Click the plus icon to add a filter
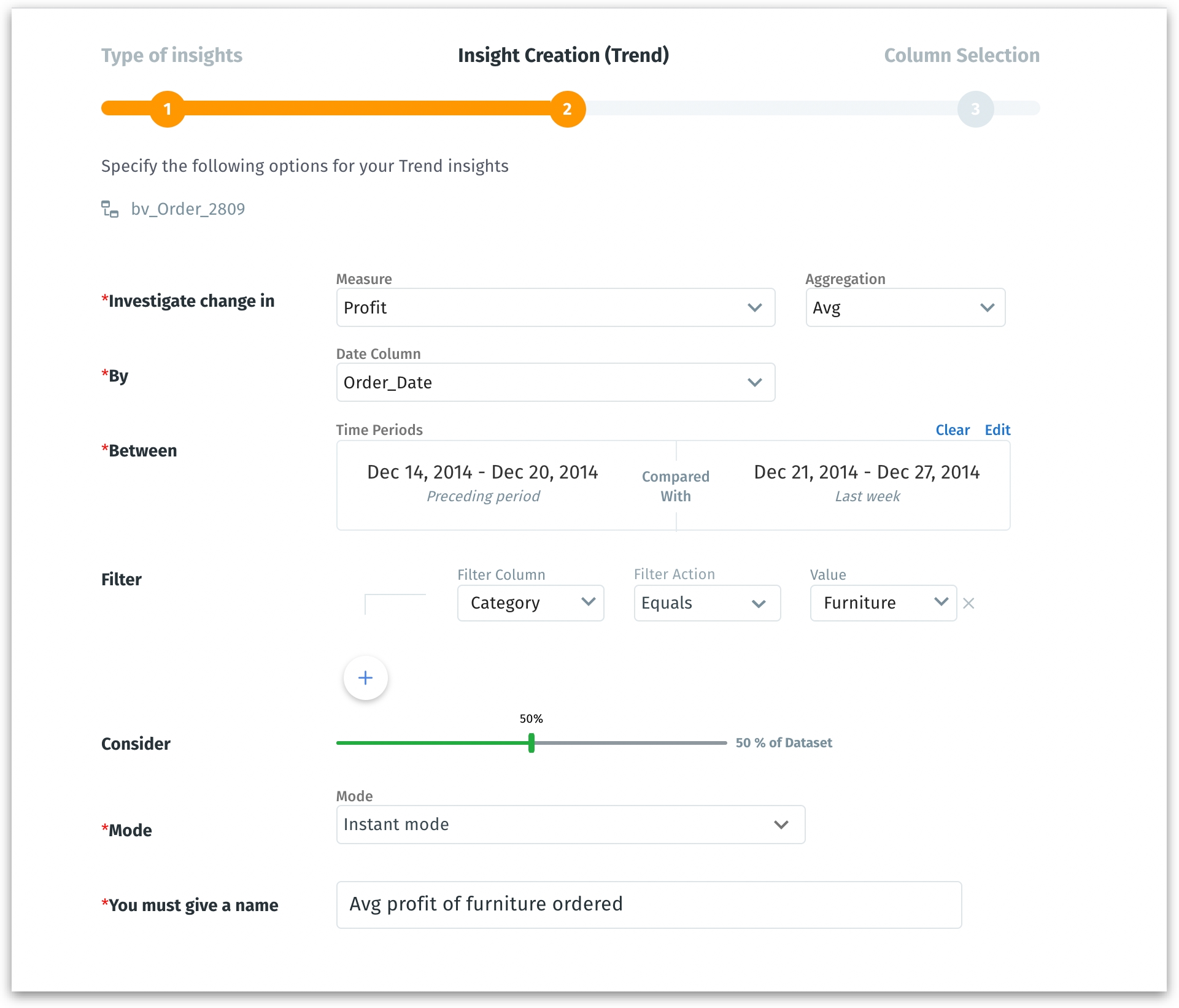1179x1008 pixels. point(365,677)
